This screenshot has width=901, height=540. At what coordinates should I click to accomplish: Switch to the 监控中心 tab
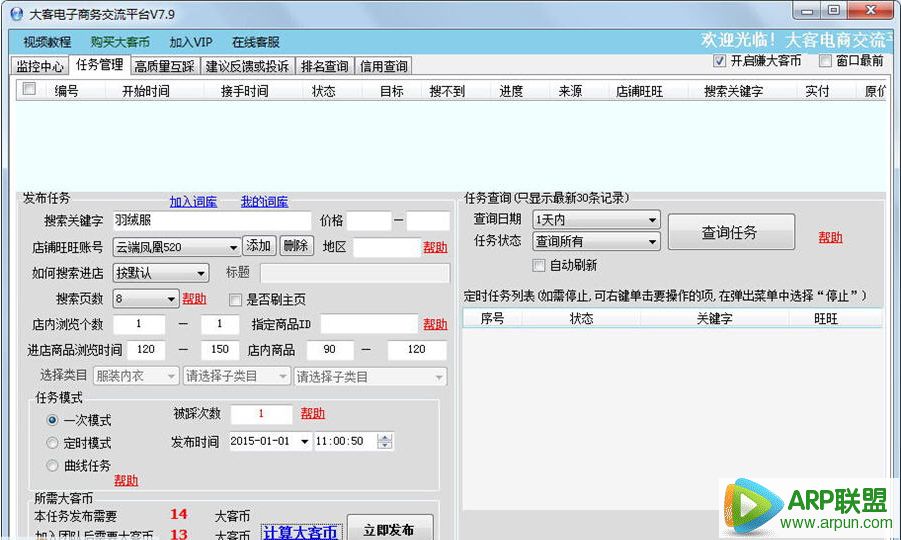click(x=40, y=66)
